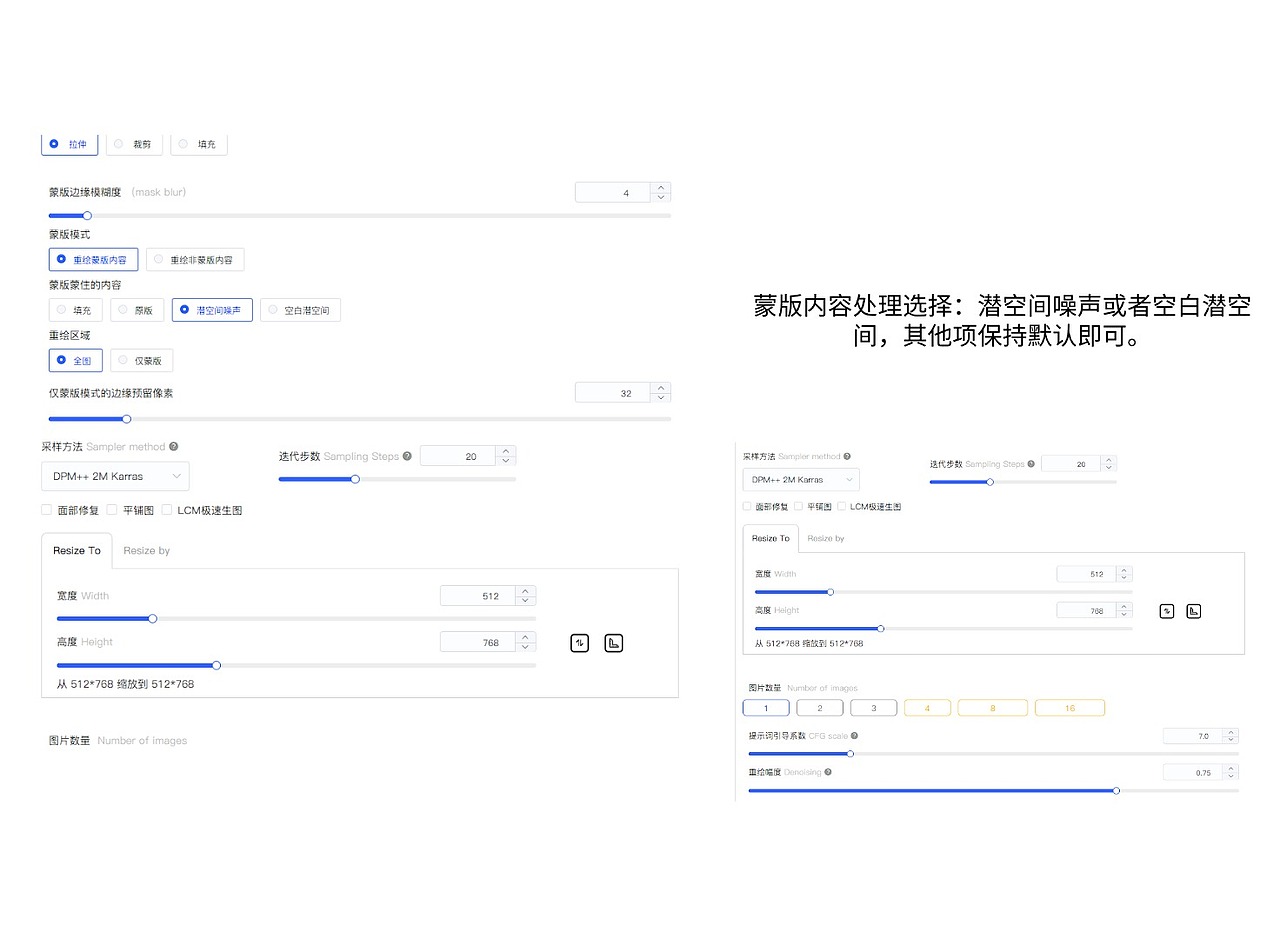Viewport: 1280px width, 939px height.
Task: Select the 潜空间噪声 masked content option
Action: coord(212,310)
